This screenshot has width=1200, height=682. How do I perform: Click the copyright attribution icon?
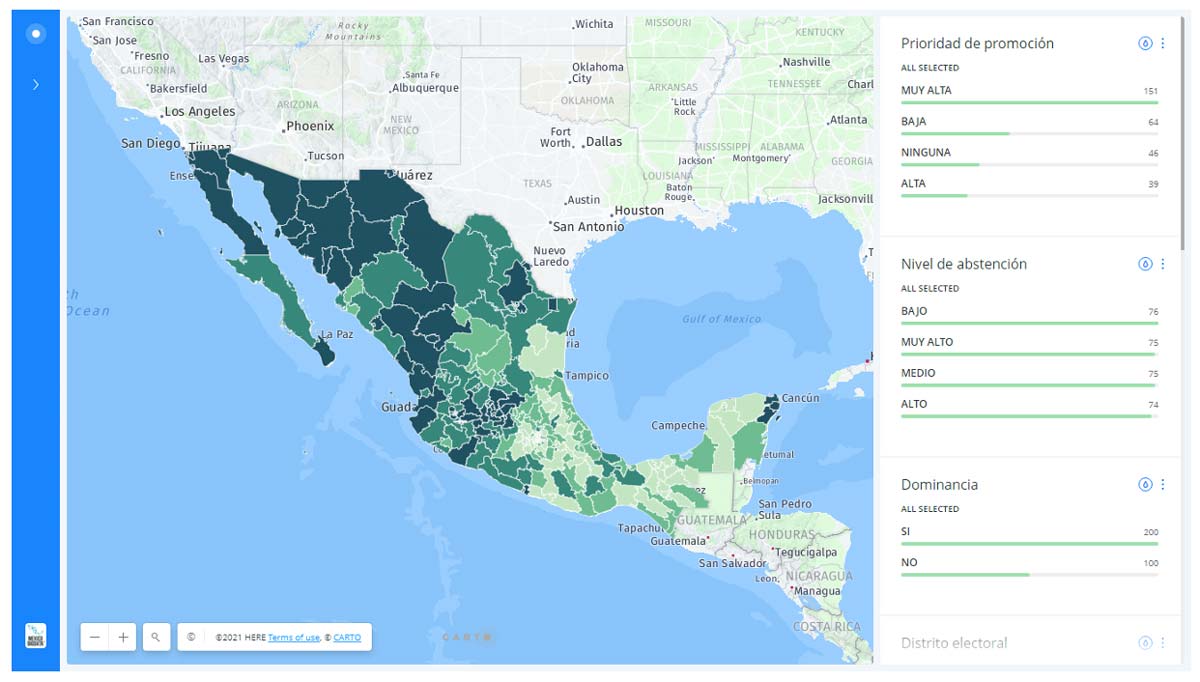190,637
